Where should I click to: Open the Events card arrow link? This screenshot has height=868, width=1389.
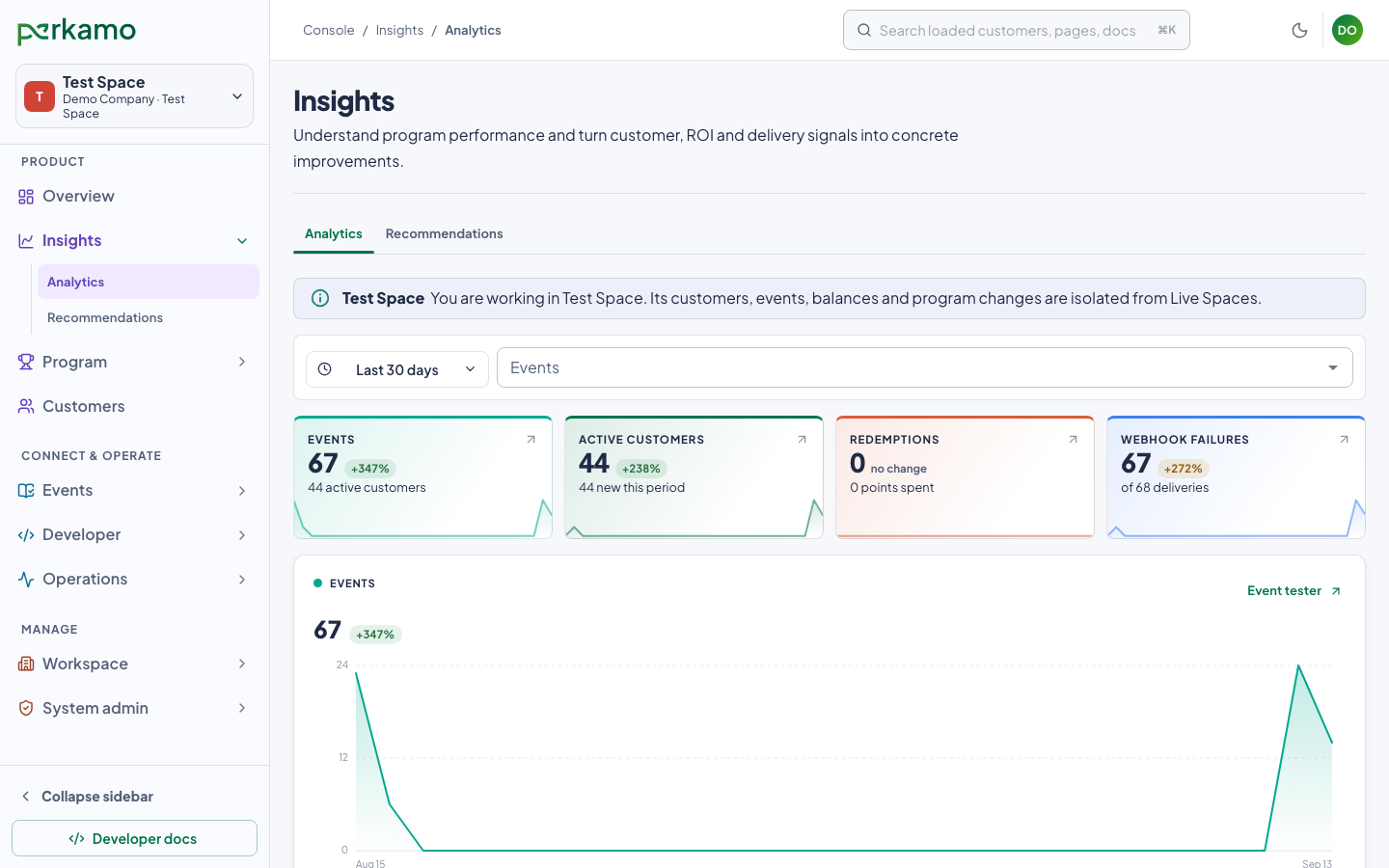click(x=531, y=439)
